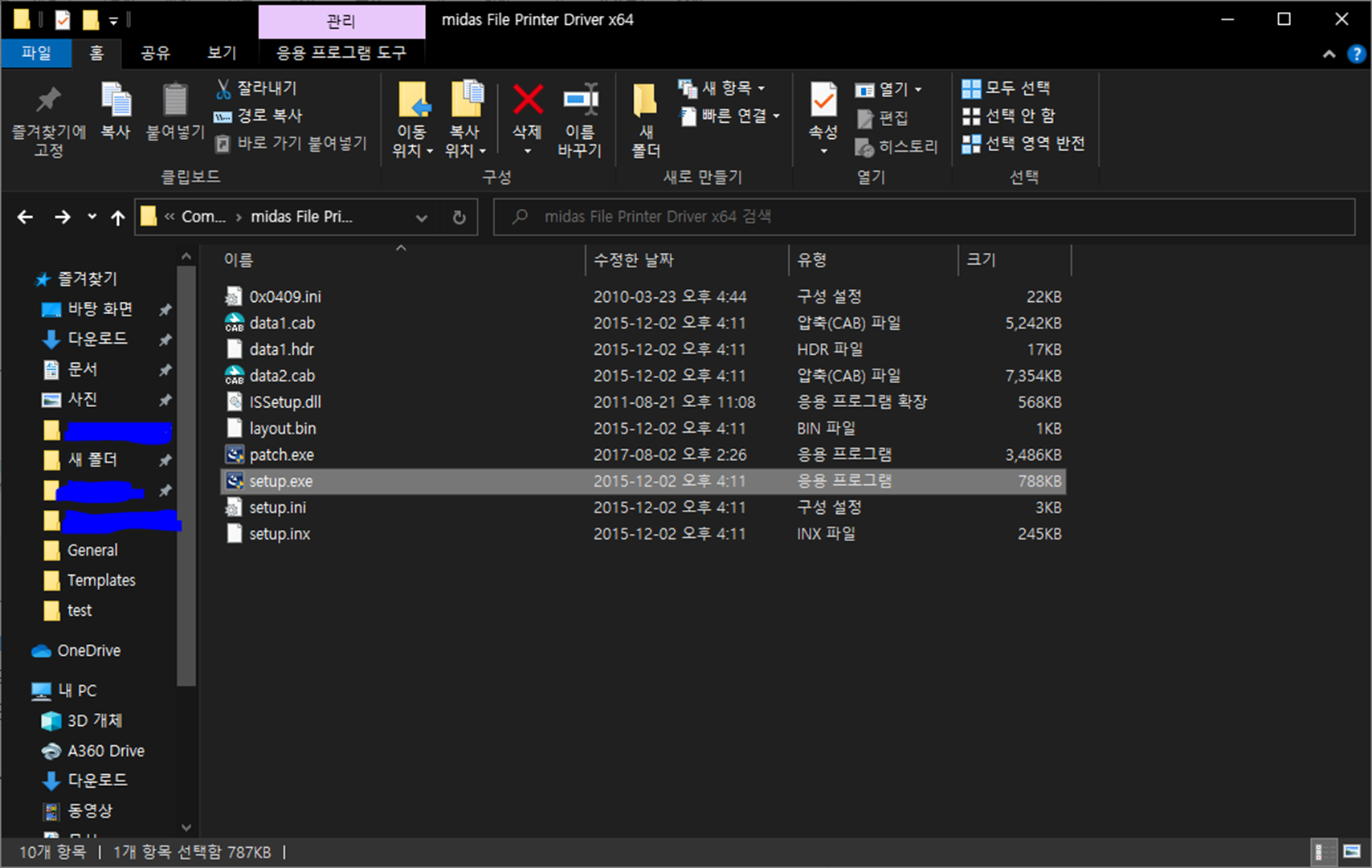
Task: Pin to Quick access (즐겨찾기에 고정)
Action: pyautogui.click(x=48, y=120)
